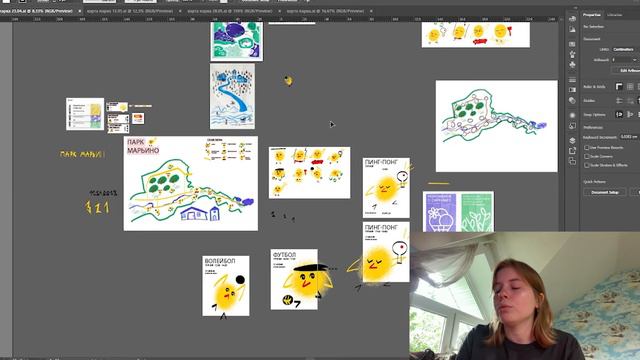Open the Brushes panel dock icon
The width and height of the screenshot is (640, 360).
[572, 54]
